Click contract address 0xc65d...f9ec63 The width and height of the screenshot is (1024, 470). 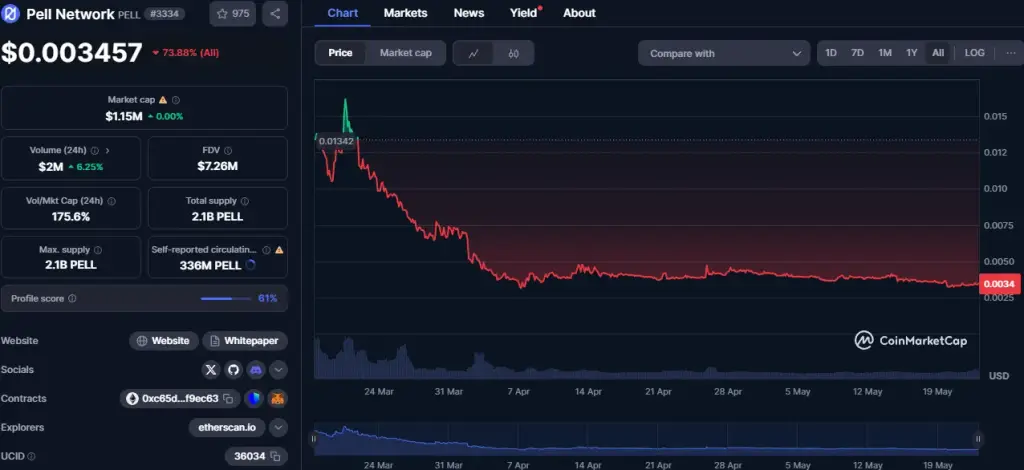180,398
